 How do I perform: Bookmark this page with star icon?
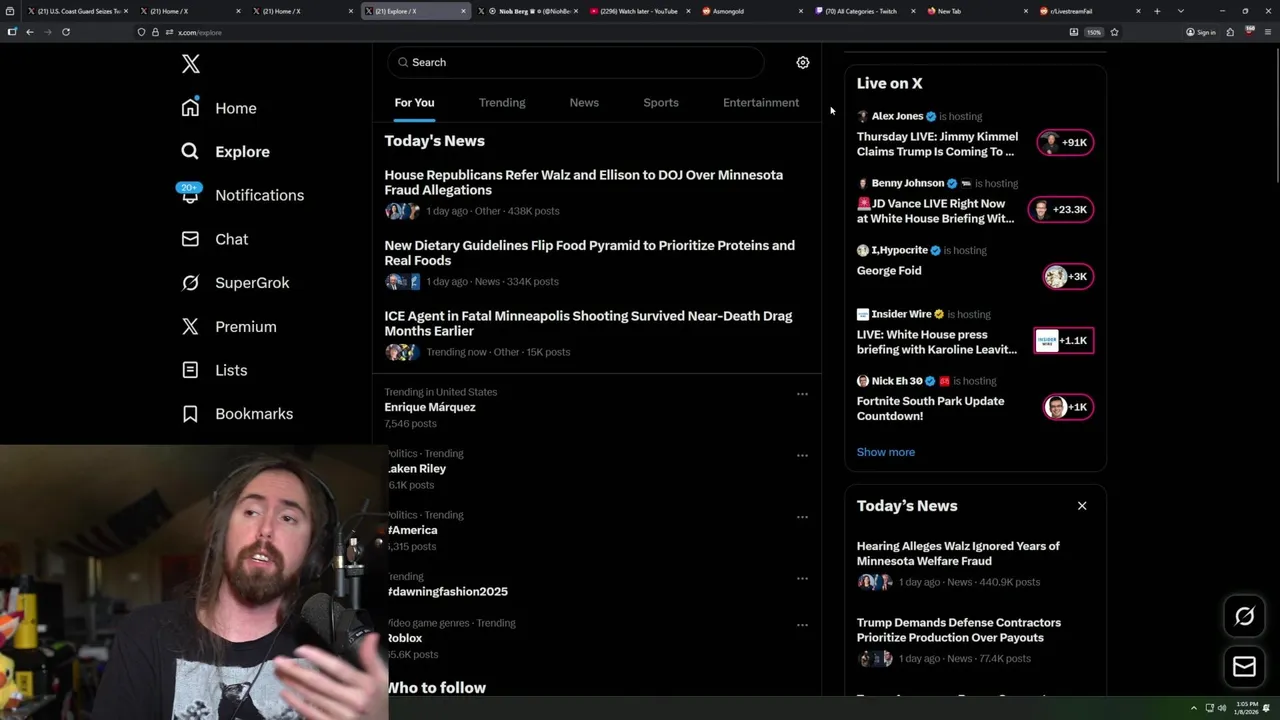click(1114, 32)
